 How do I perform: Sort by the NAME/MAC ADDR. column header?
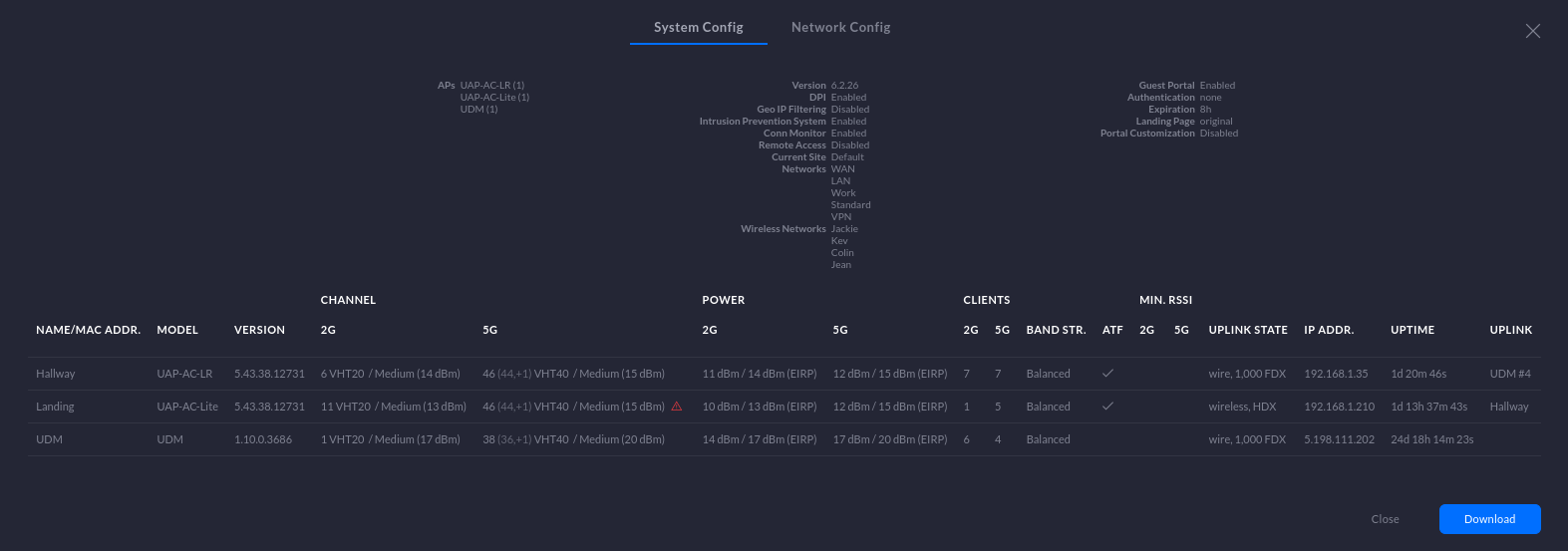click(88, 330)
